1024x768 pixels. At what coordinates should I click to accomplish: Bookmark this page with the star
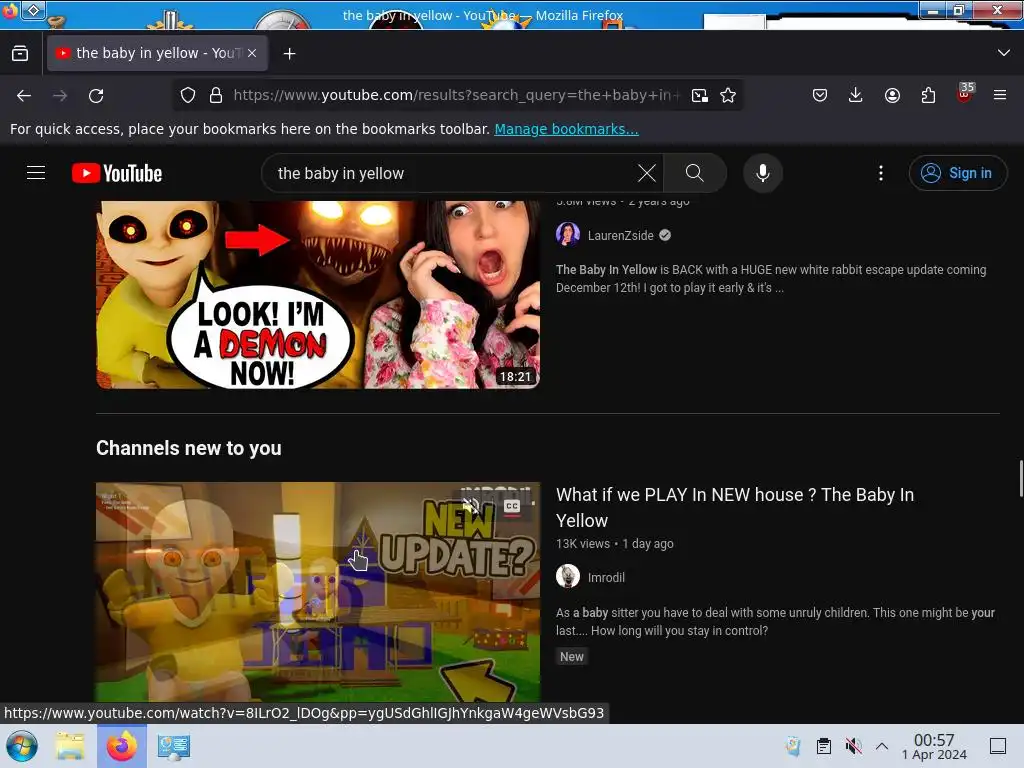pos(728,96)
